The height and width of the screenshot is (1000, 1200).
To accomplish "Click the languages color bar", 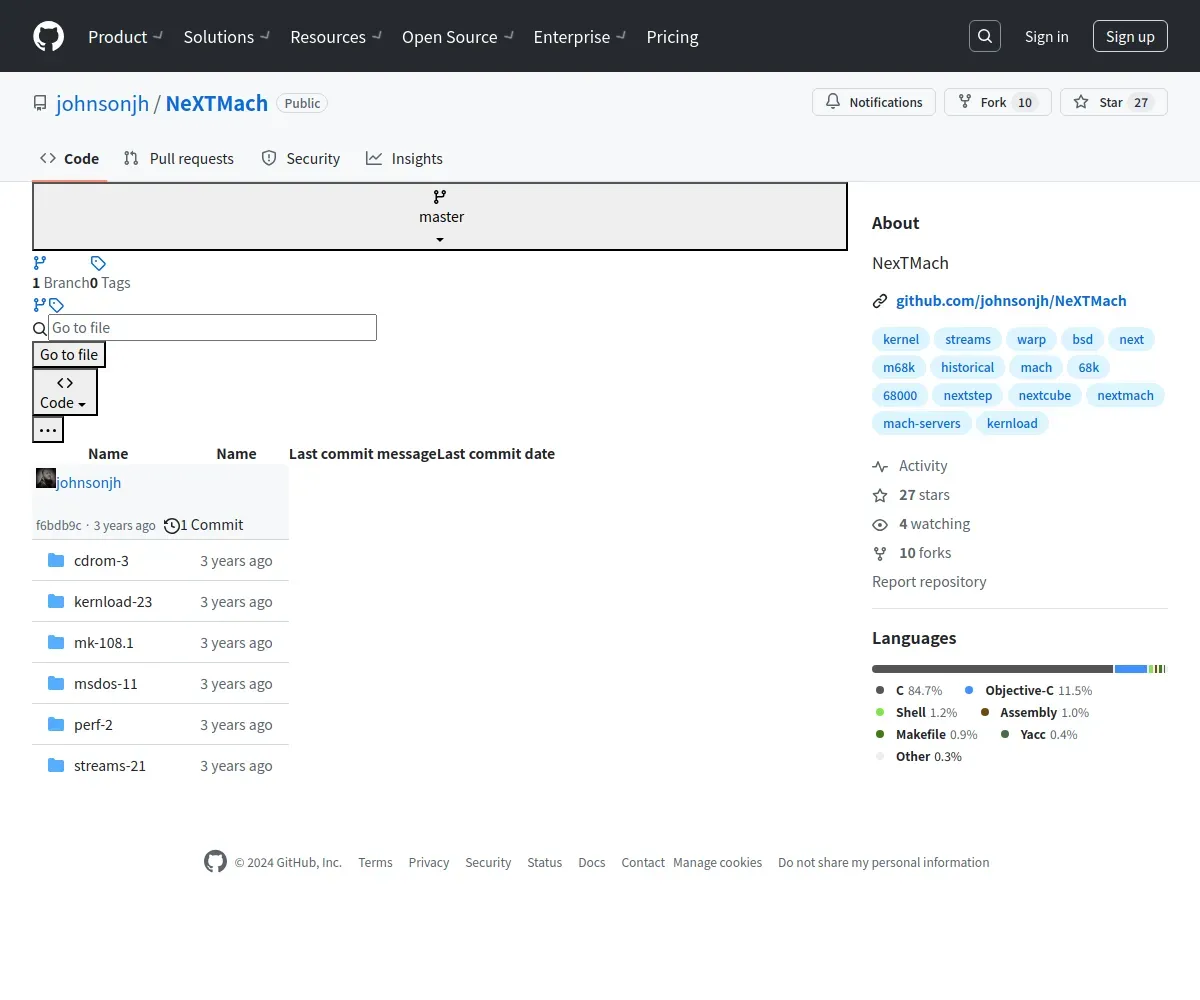I will click(1019, 668).
